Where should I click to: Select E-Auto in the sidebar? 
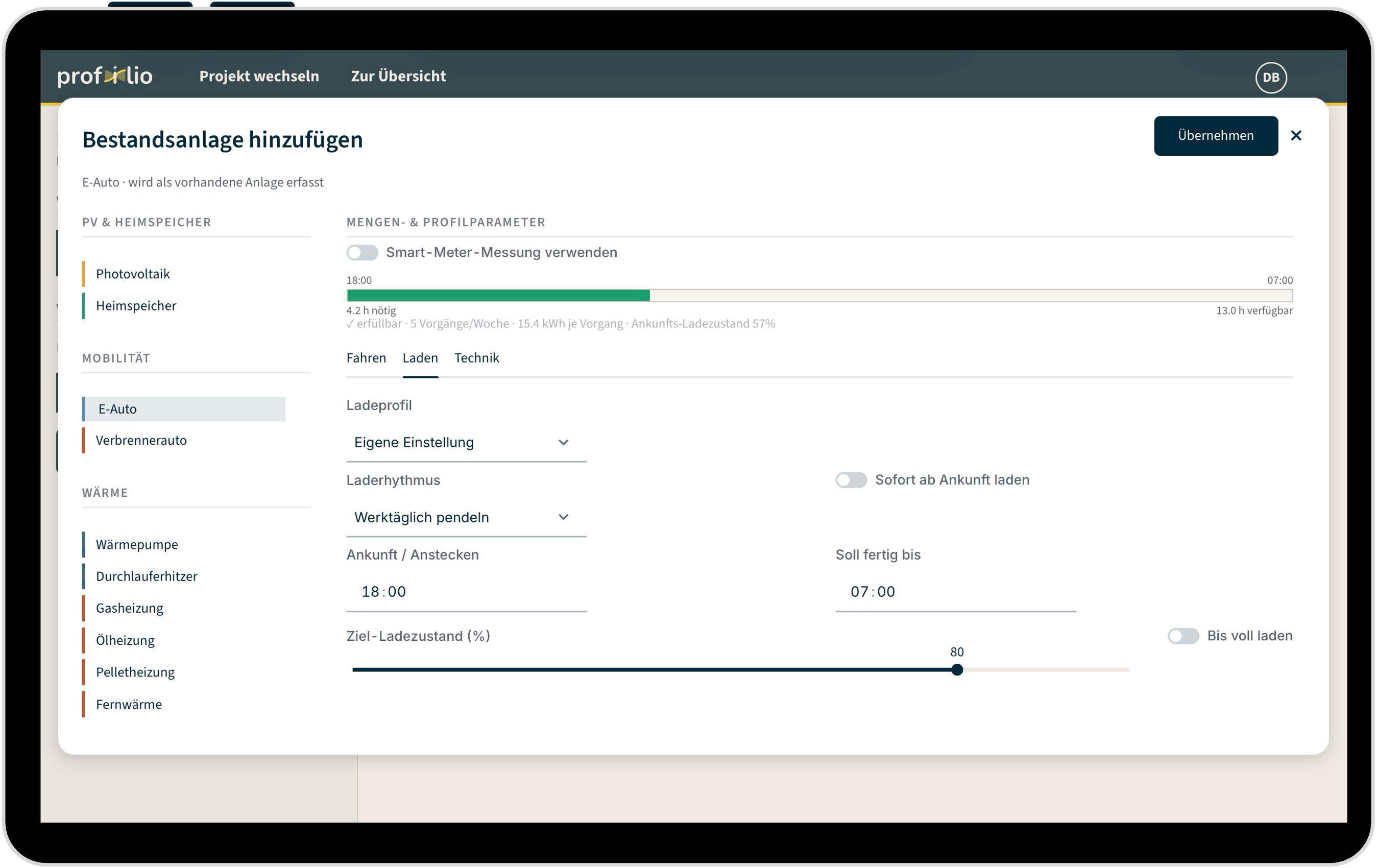click(183, 409)
